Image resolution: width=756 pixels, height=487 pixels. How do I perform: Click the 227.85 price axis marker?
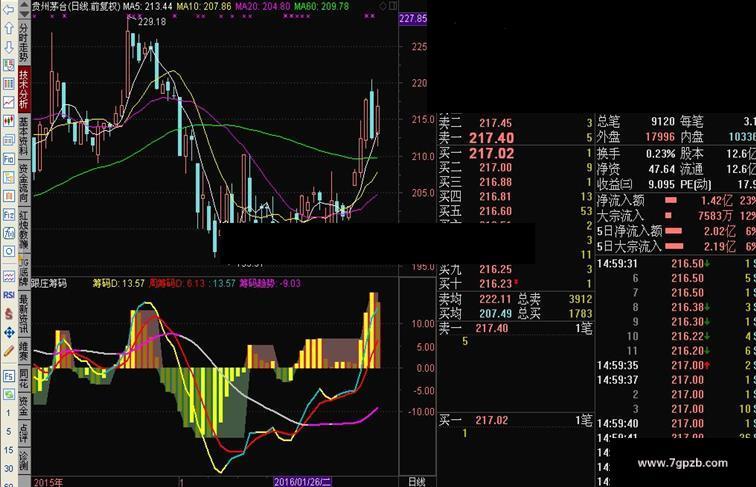pyautogui.click(x=413, y=18)
